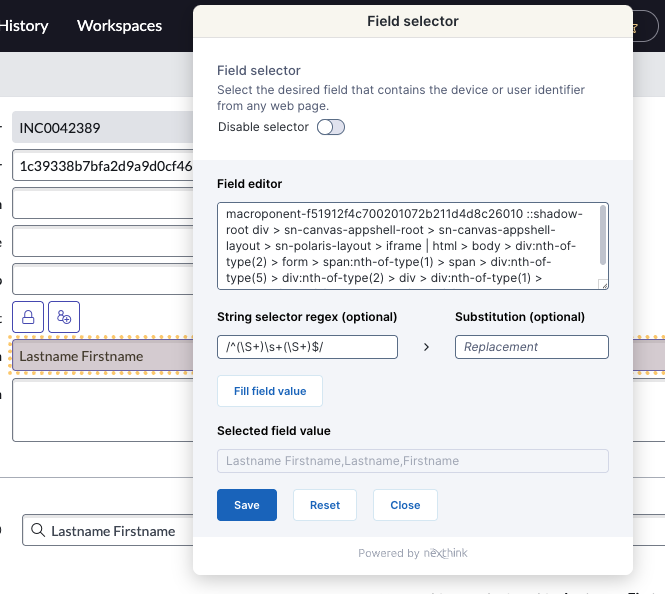Click the favorite star icon in the header

point(633,27)
